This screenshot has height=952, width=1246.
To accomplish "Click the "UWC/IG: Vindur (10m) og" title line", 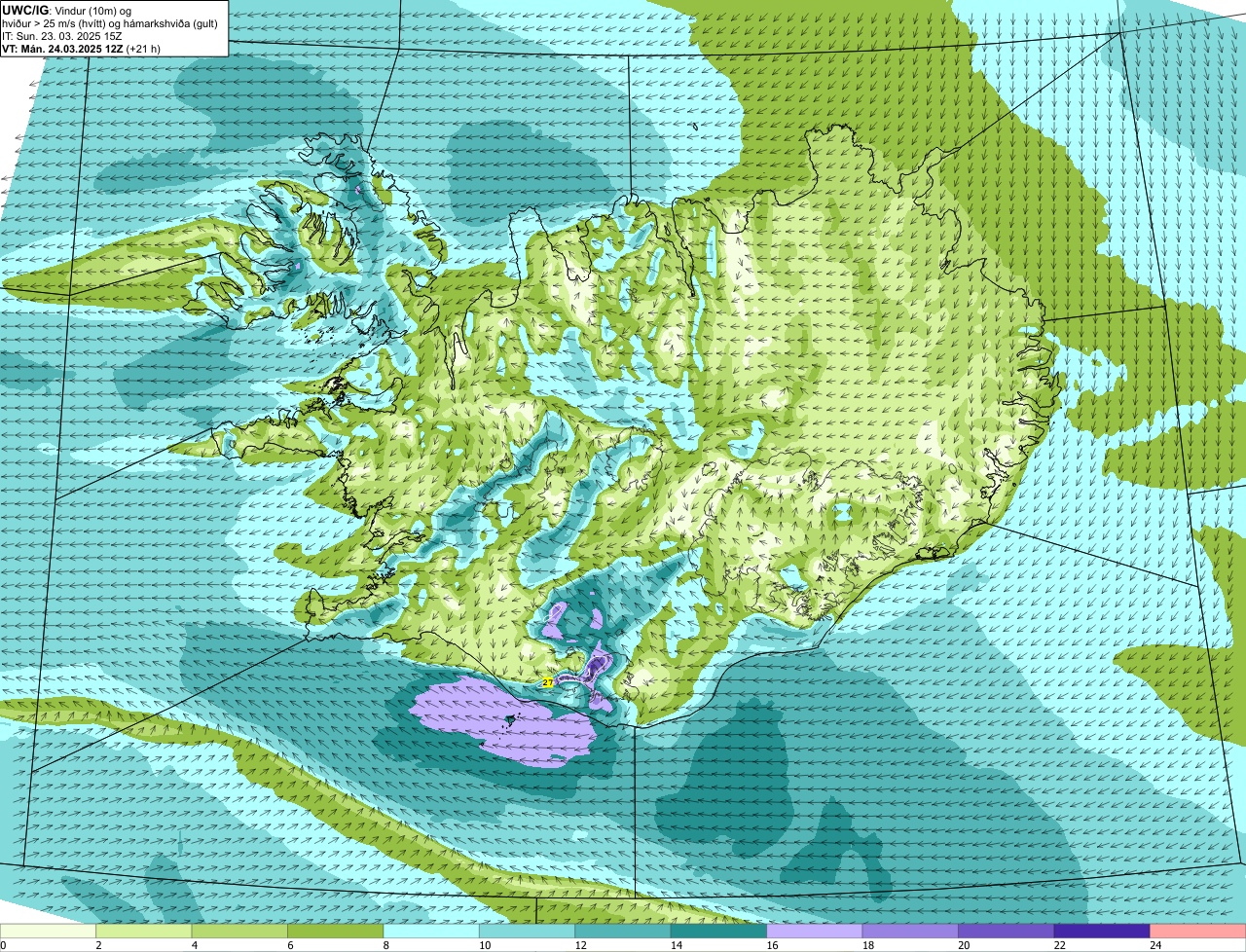I will click(x=66, y=10).
